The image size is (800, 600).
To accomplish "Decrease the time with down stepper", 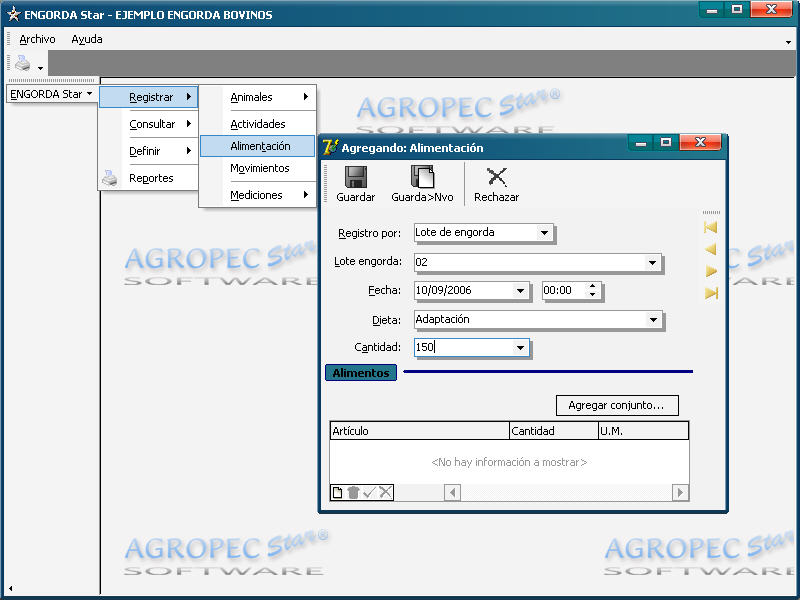I will coord(592,294).
